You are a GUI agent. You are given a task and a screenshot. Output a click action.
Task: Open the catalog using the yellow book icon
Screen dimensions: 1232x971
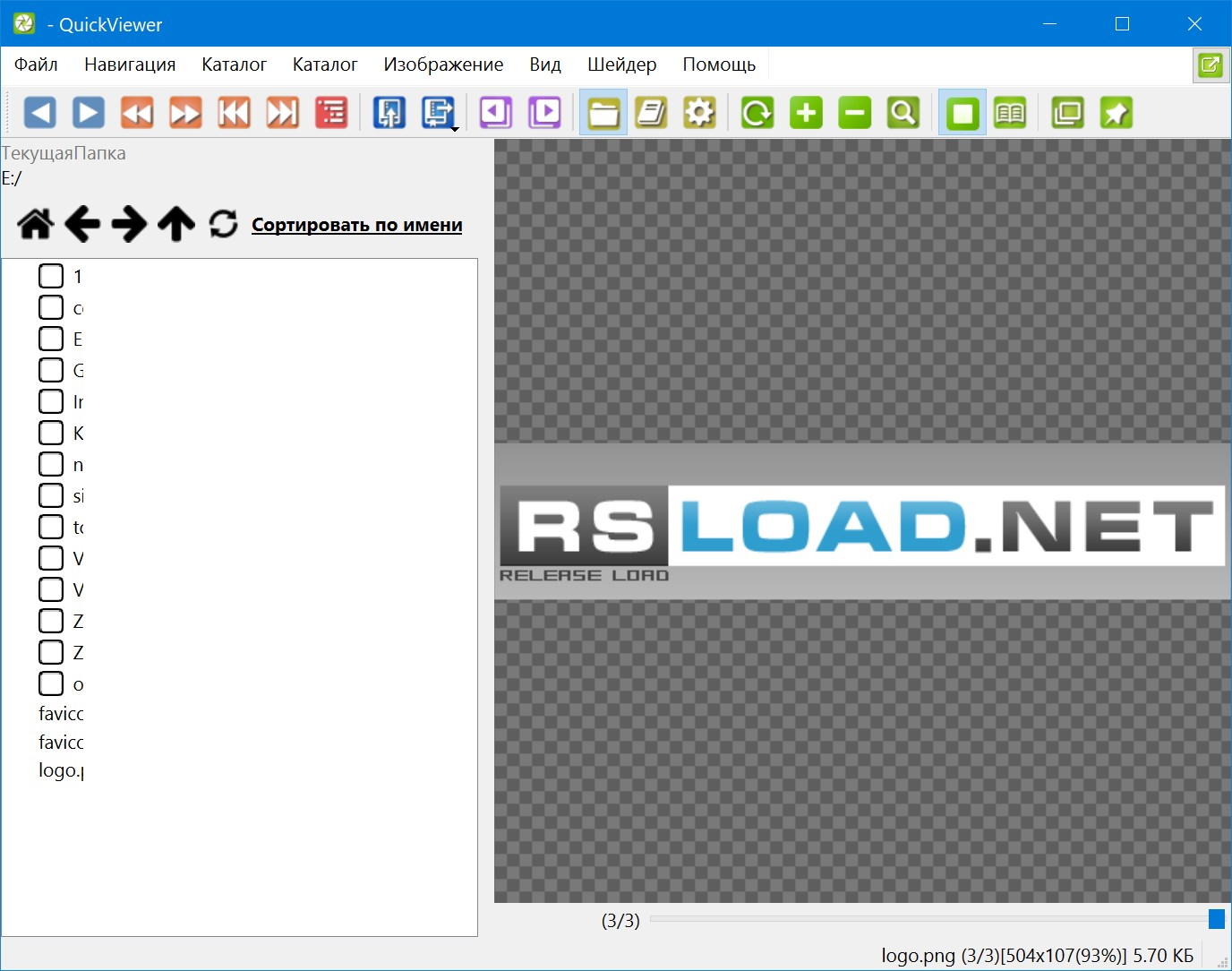tap(651, 113)
